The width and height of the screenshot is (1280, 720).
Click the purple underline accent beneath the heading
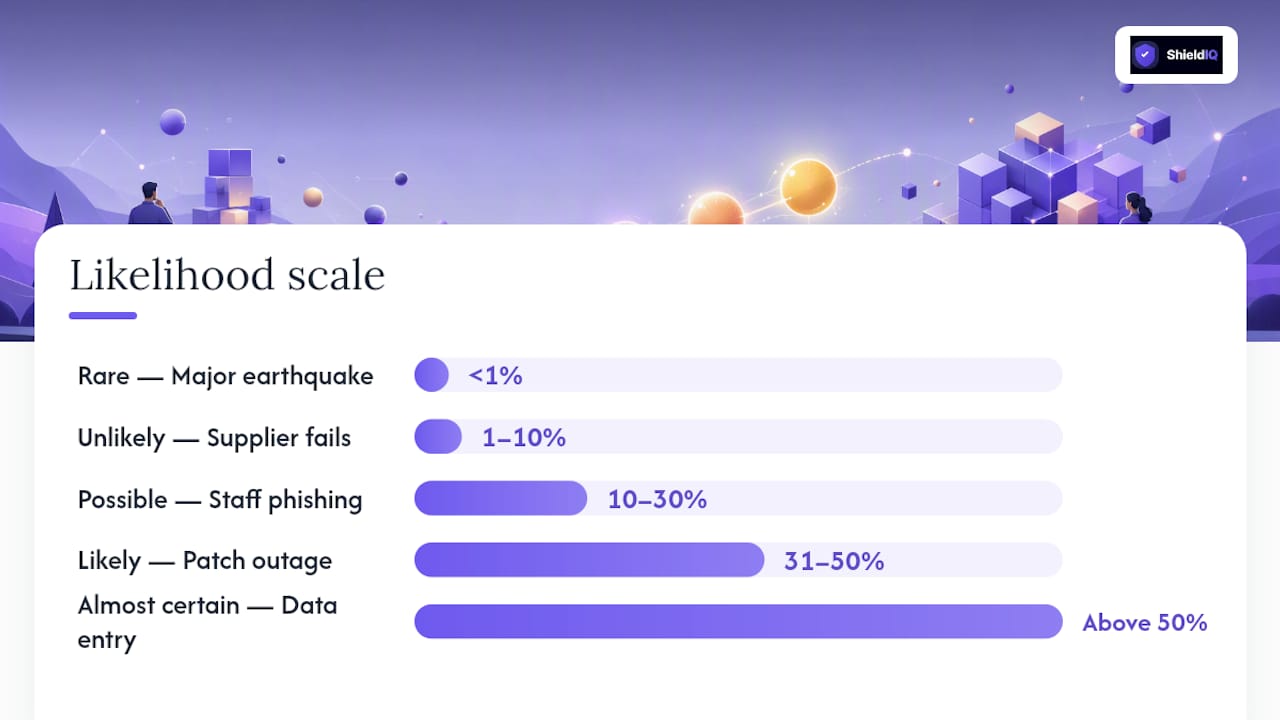click(103, 316)
